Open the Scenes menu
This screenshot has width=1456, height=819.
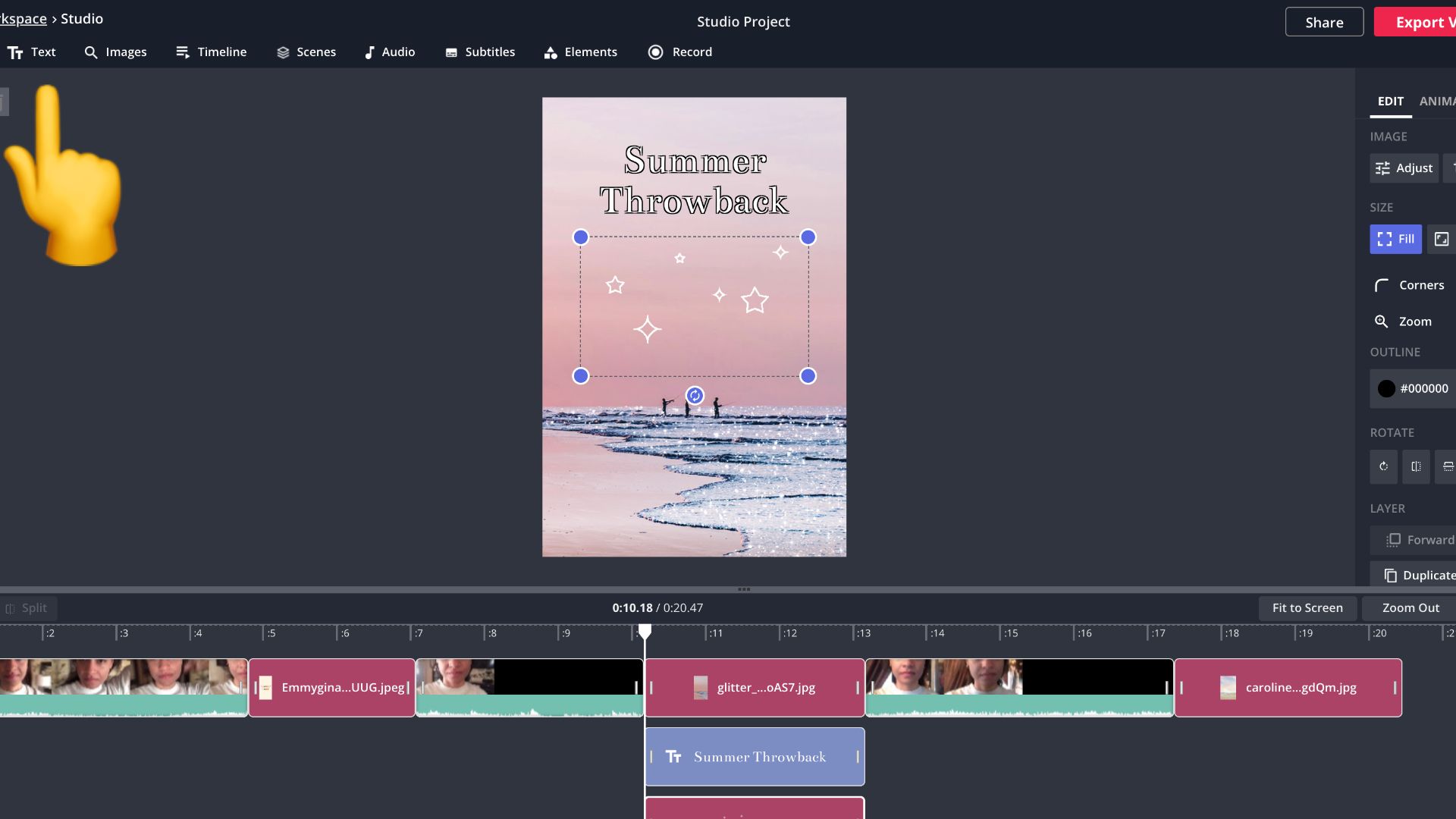coord(306,52)
